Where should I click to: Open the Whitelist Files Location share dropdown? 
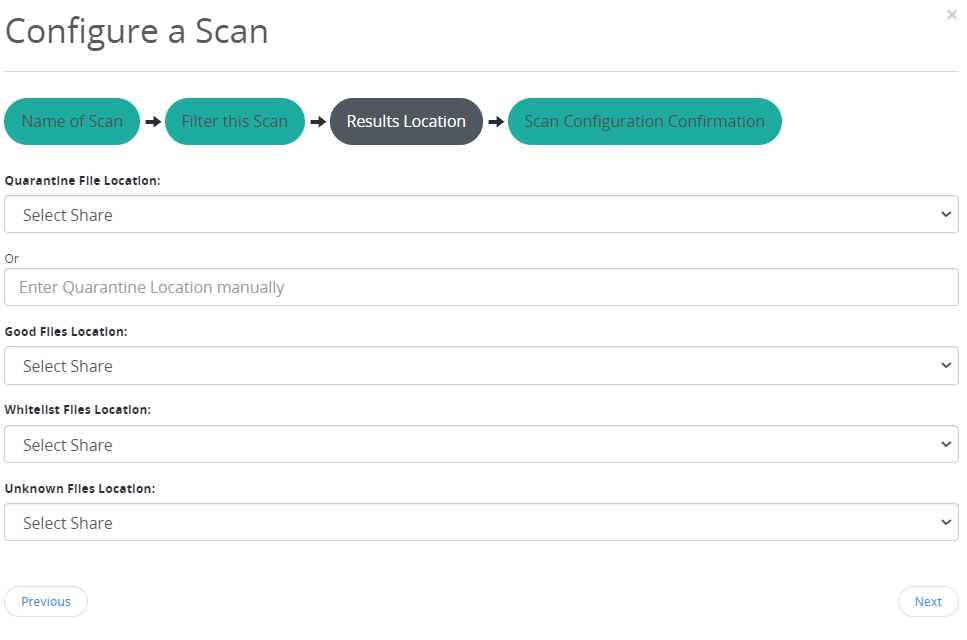(x=482, y=445)
